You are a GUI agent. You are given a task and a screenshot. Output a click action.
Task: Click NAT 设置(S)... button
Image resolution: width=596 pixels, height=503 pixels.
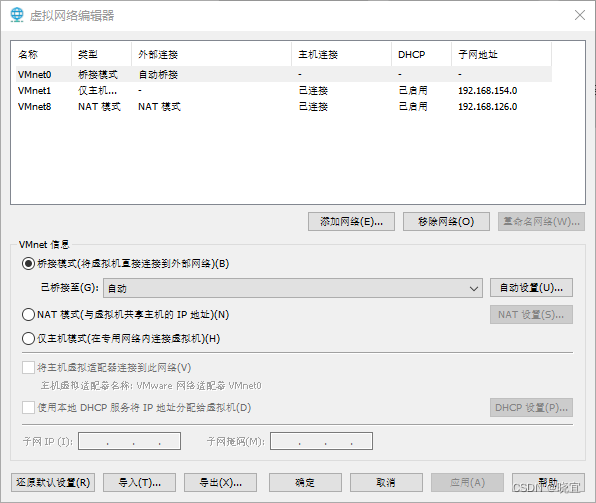click(x=531, y=315)
